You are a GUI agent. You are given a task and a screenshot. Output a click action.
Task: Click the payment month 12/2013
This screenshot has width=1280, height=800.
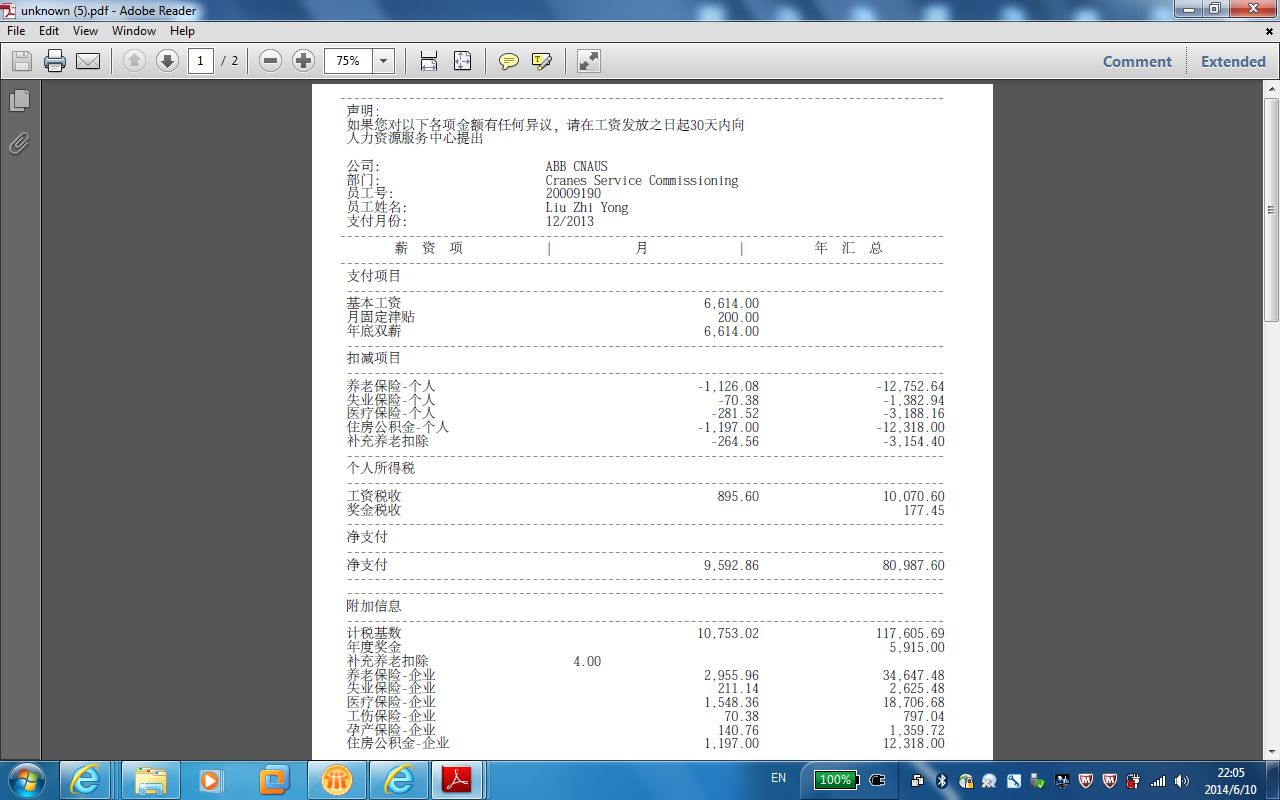pyautogui.click(x=570, y=222)
